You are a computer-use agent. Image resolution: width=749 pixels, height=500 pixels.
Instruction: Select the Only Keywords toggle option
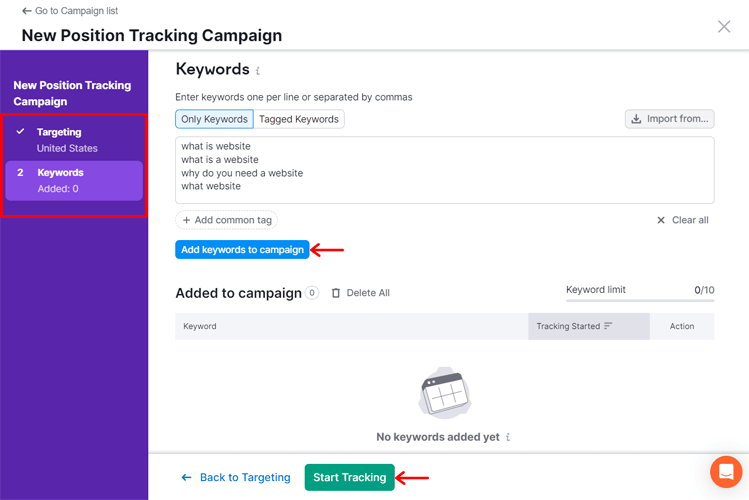pyautogui.click(x=214, y=119)
